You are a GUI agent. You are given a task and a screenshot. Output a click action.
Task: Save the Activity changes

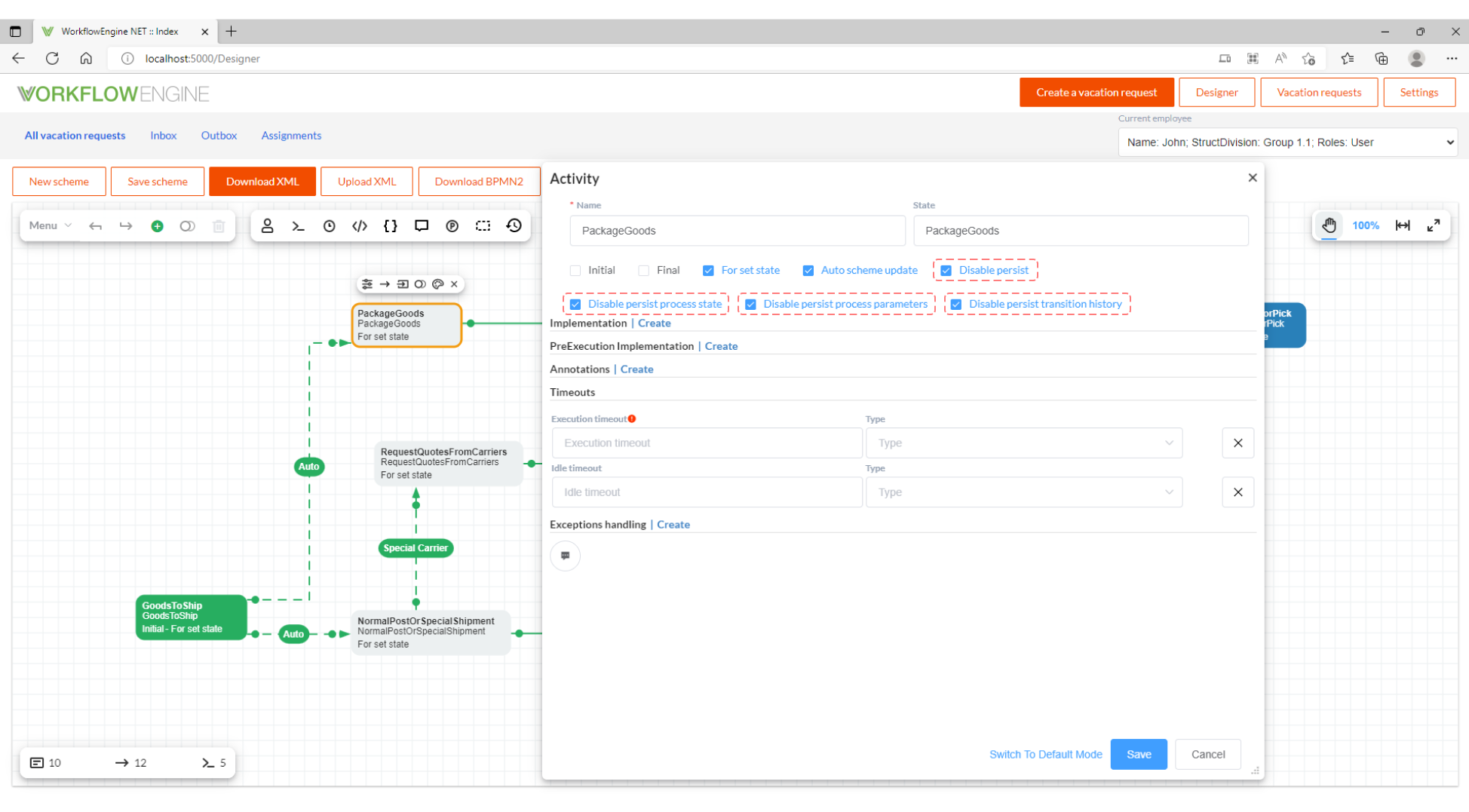[1139, 755]
